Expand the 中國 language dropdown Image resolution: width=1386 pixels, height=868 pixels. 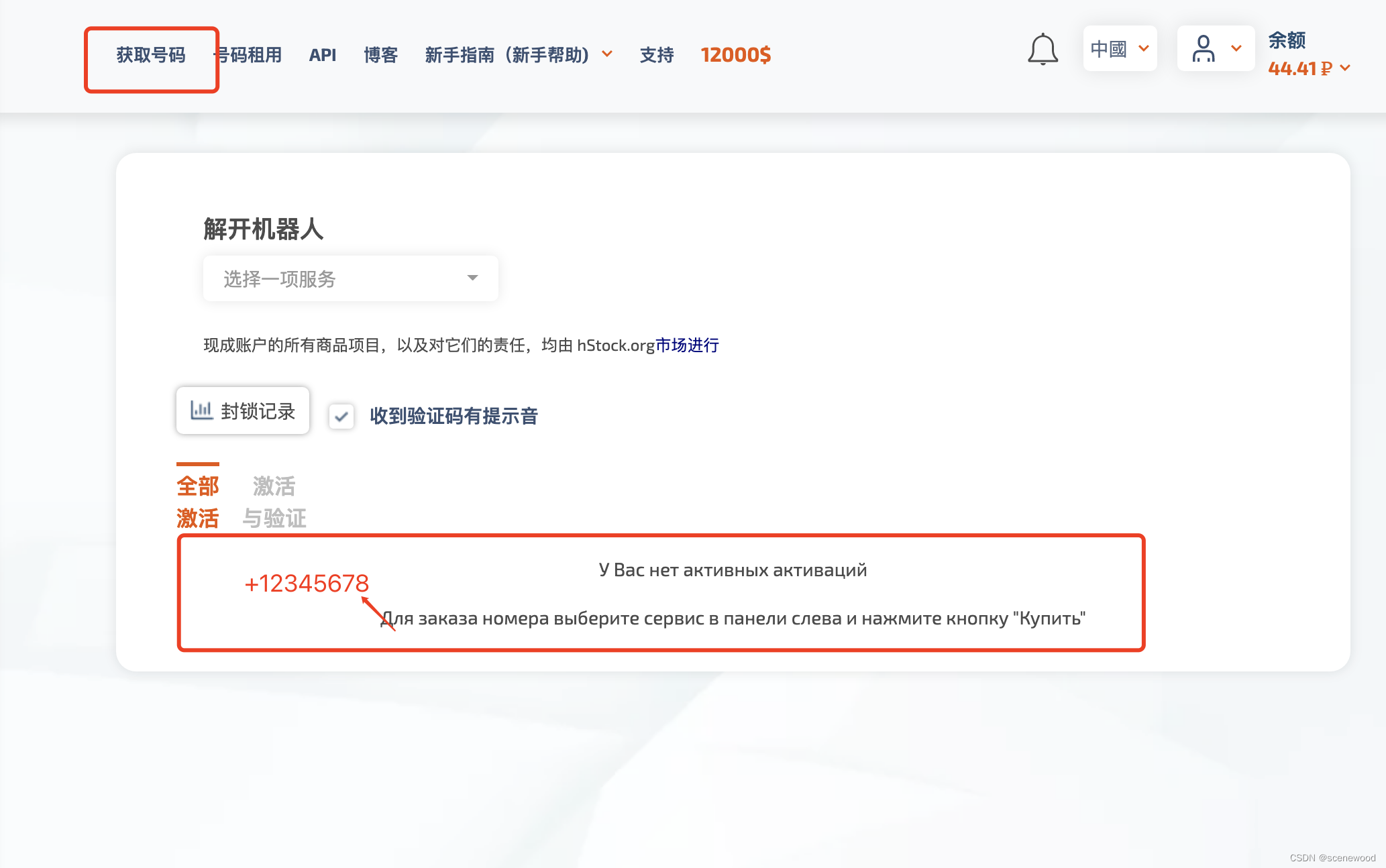pos(1120,48)
